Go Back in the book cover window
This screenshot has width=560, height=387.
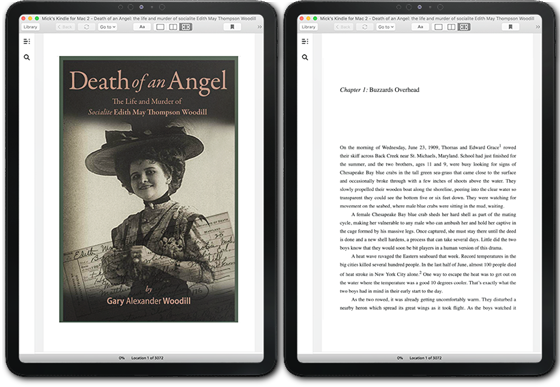[x=65, y=27]
